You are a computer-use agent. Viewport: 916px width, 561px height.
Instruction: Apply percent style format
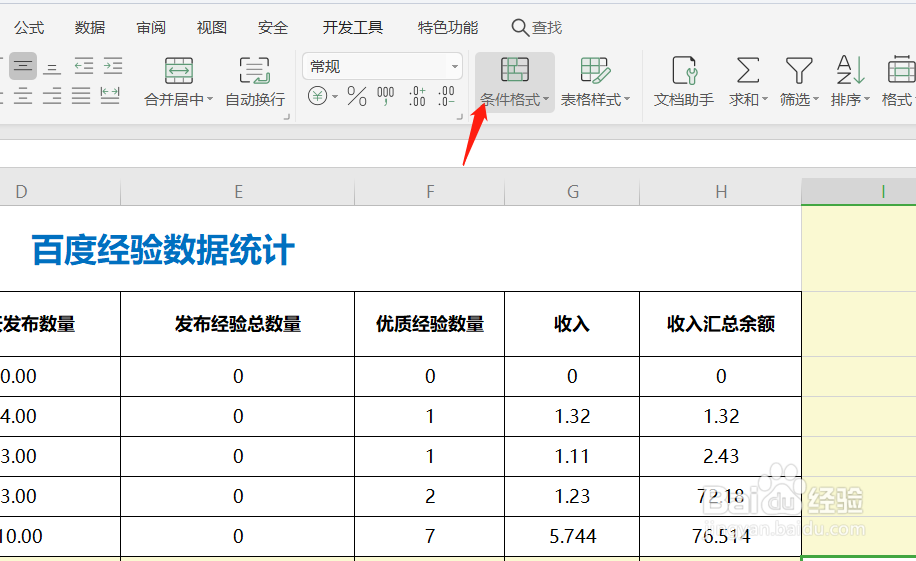click(357, 96)
